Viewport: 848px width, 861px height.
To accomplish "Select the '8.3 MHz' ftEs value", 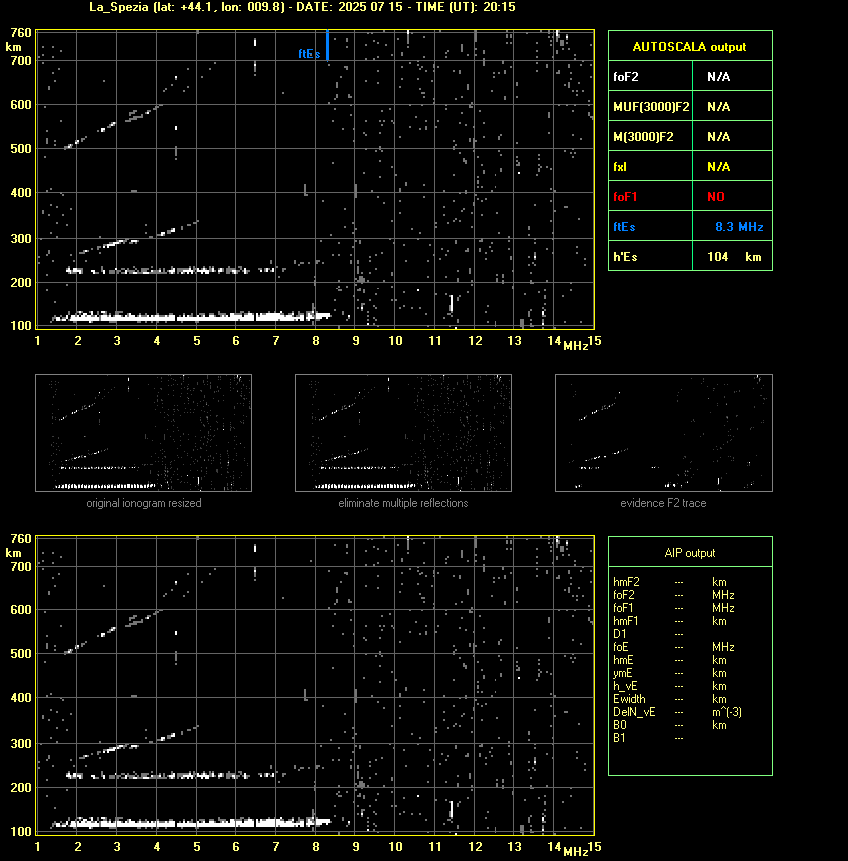I will 739,227.
